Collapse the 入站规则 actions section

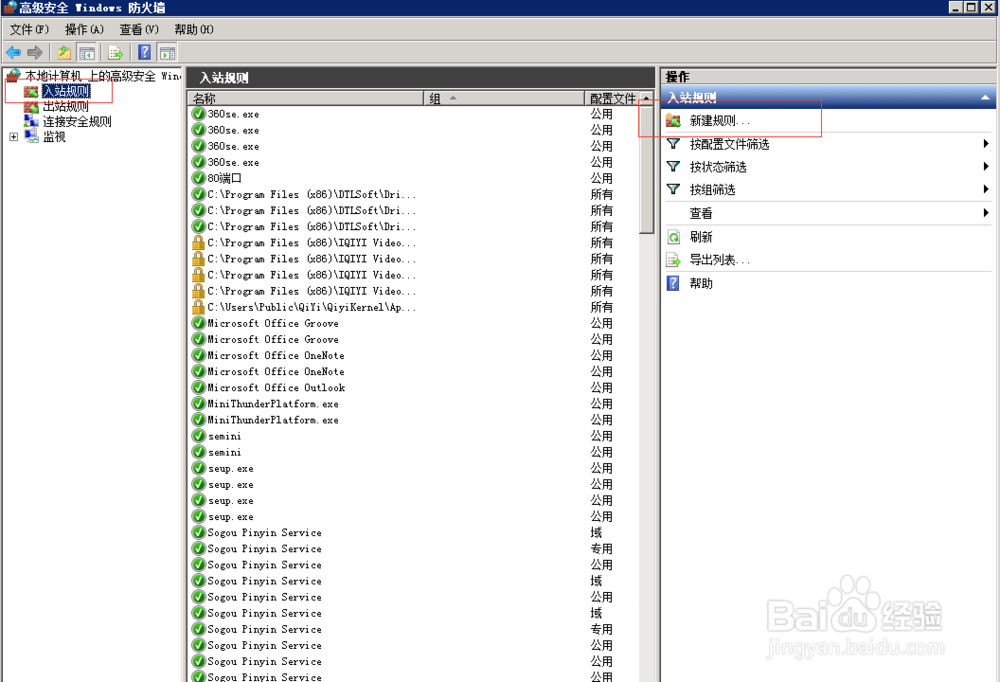point(985,98)
